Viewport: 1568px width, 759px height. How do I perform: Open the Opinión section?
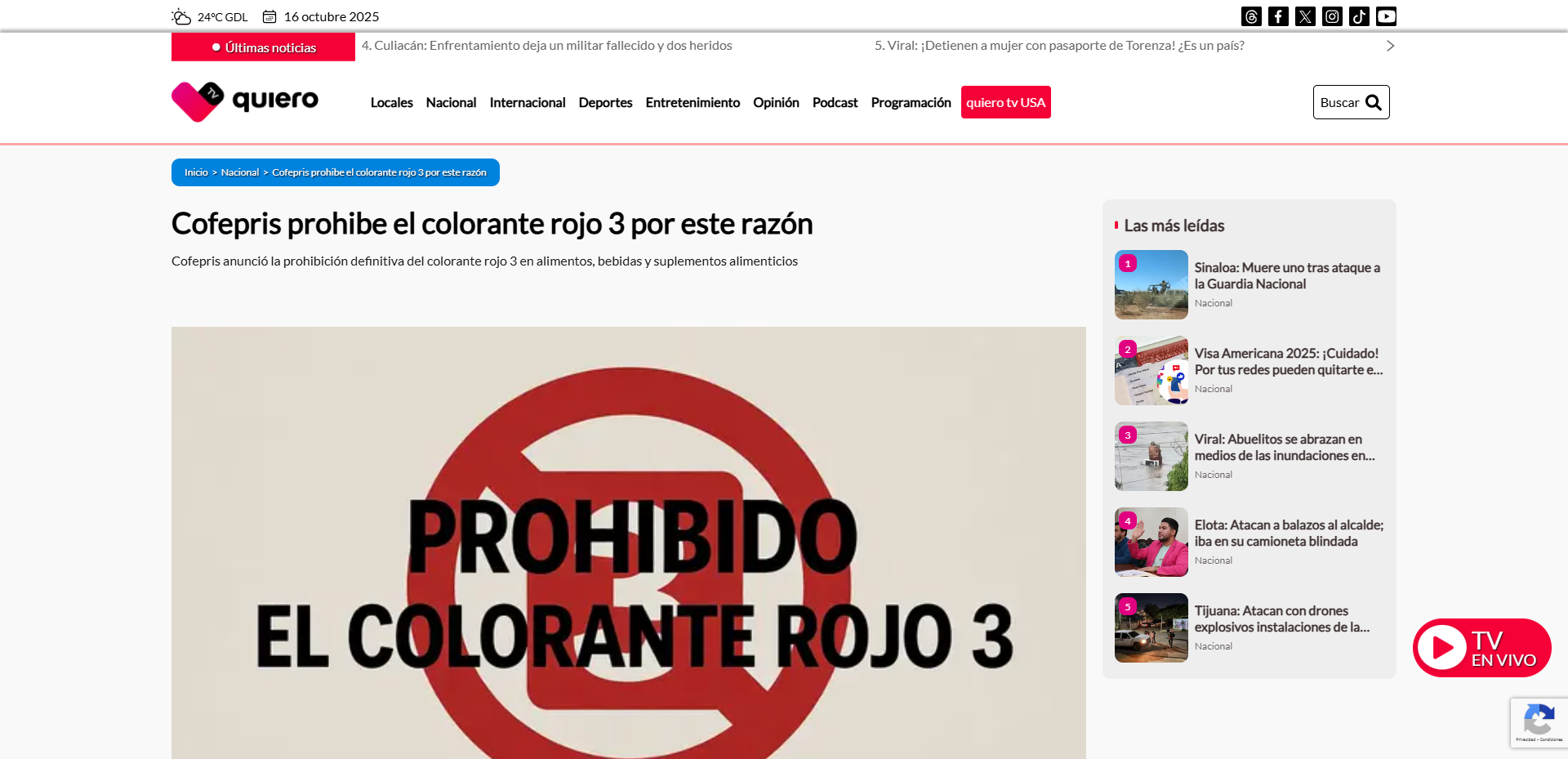click(x=776, y=102)
